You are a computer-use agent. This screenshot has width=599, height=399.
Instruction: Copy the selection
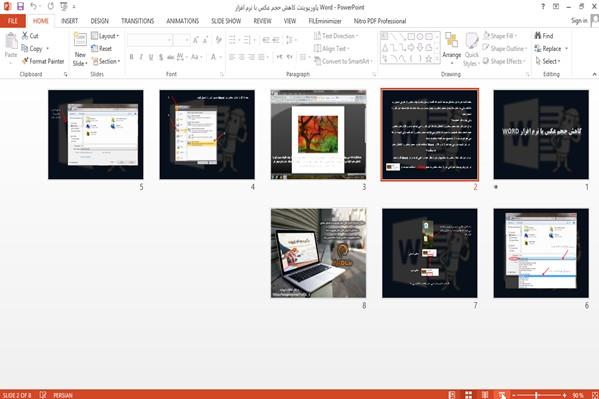(32, 49)
